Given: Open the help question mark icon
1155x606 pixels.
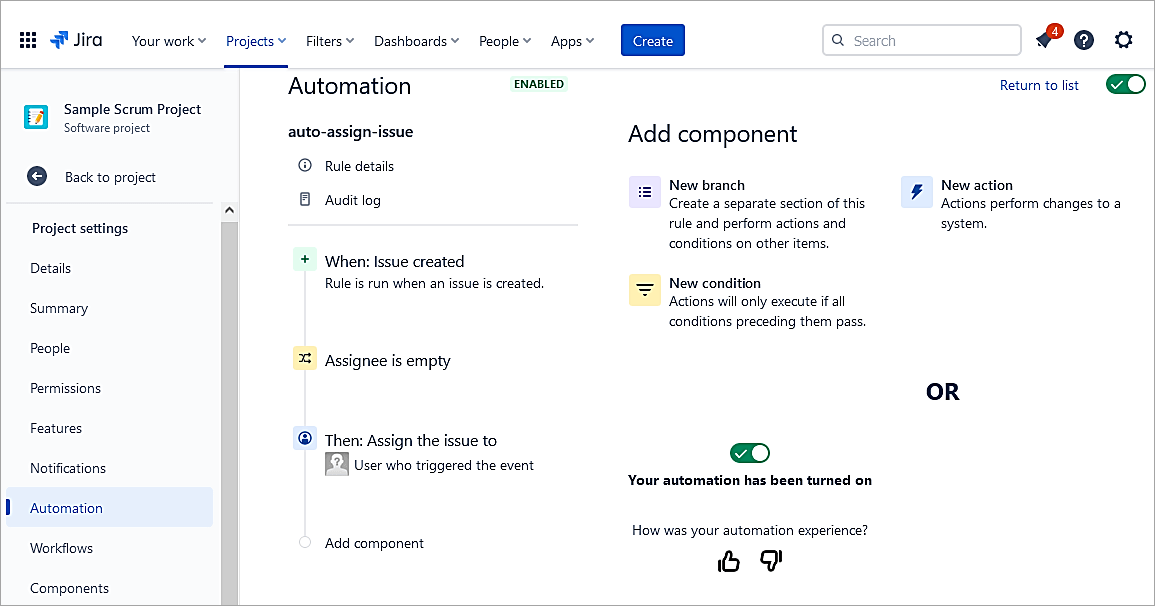Looking at the screenshot, I should (x=1084, y=41).
